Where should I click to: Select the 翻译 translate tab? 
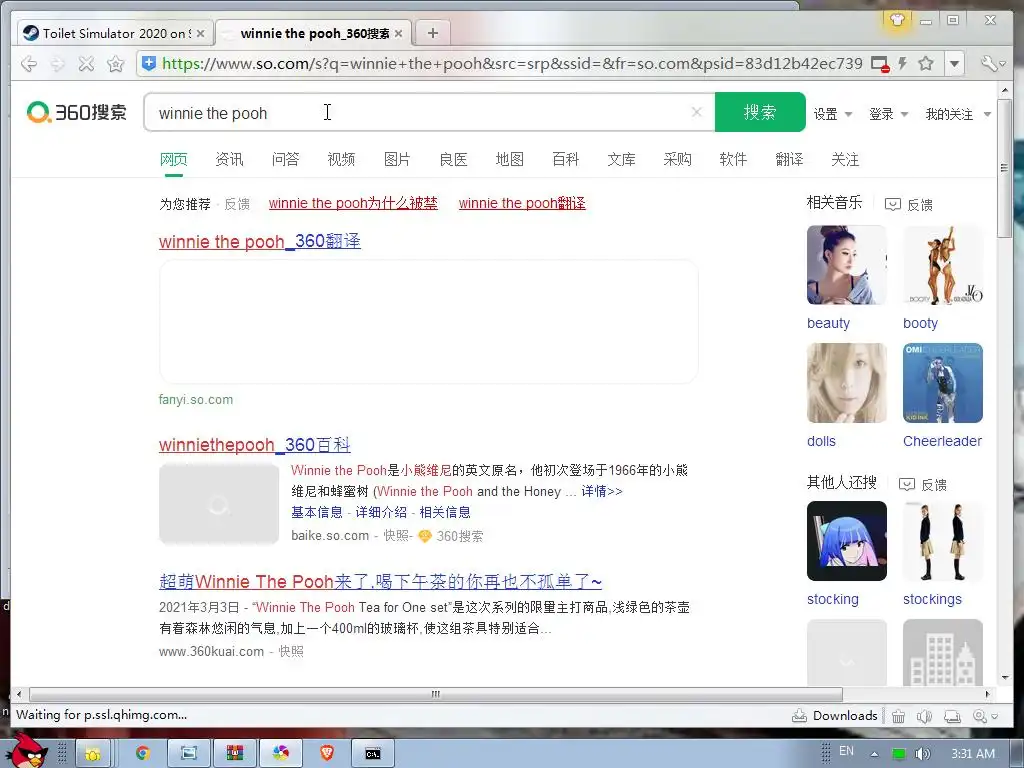[x=789, y=159]
